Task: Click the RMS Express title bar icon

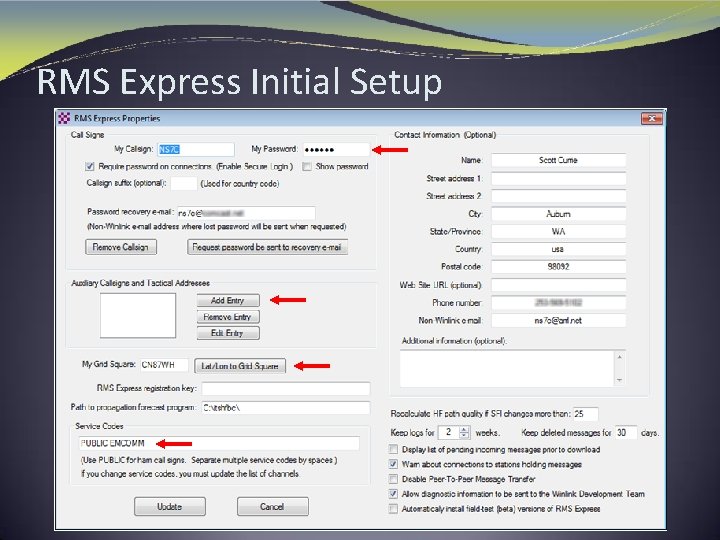Action: point(64,118)
